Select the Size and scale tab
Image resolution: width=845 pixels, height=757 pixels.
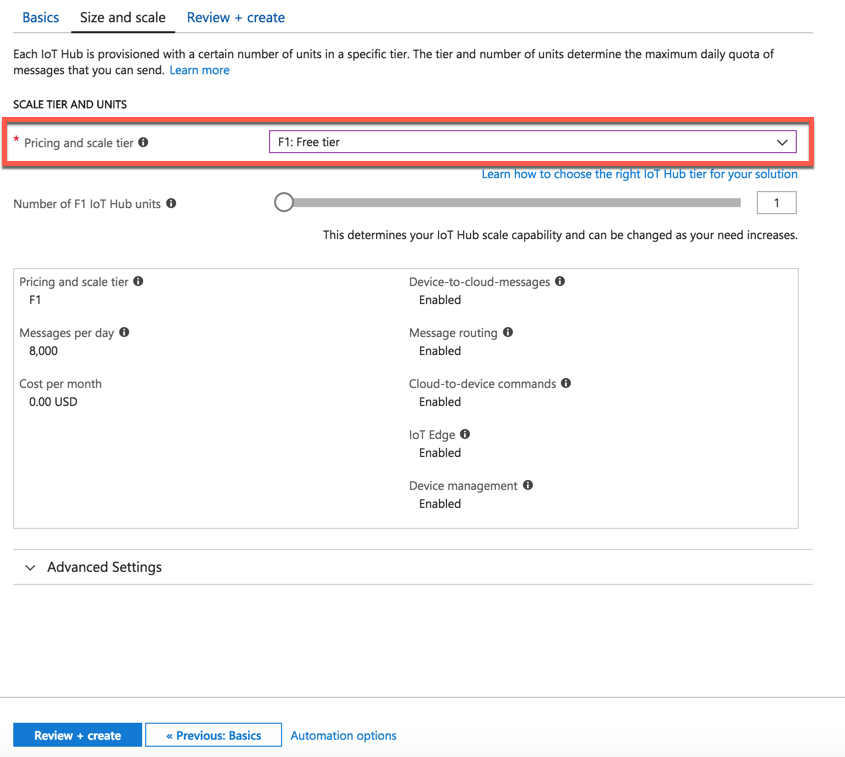tap(123, 17)
